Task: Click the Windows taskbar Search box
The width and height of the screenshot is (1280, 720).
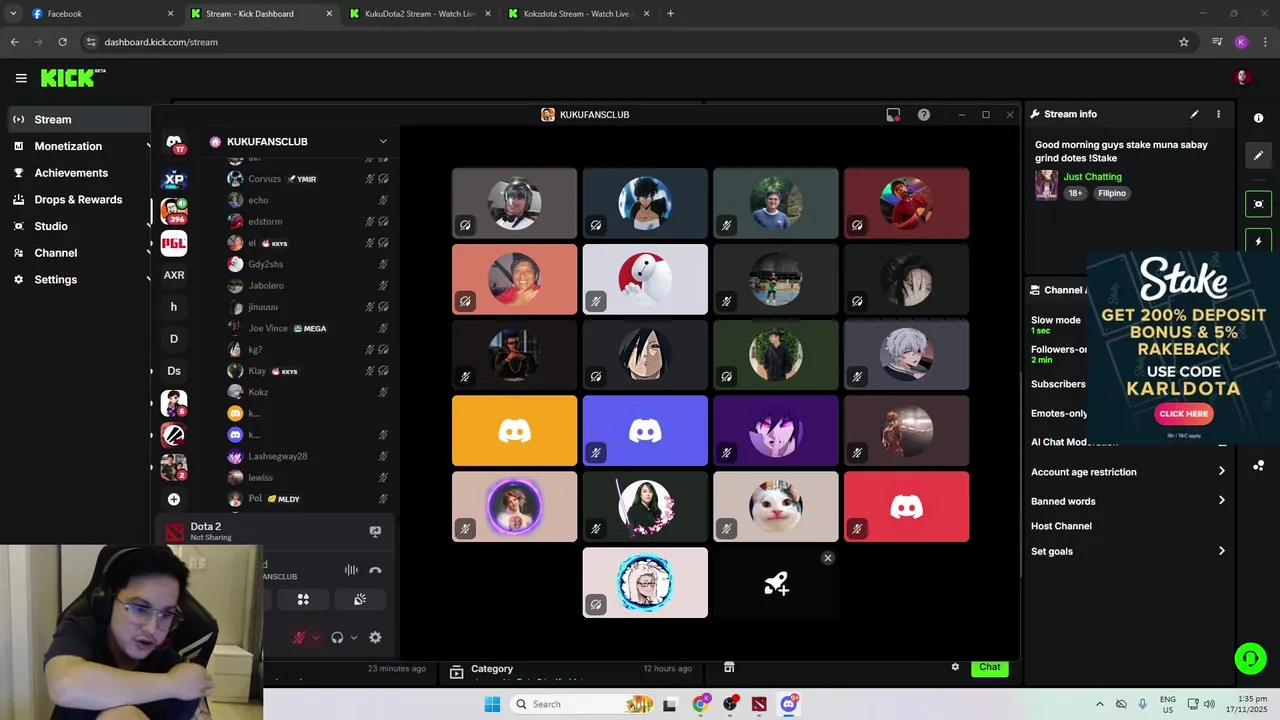Action: pyautogui.click(x=582, y=704)
